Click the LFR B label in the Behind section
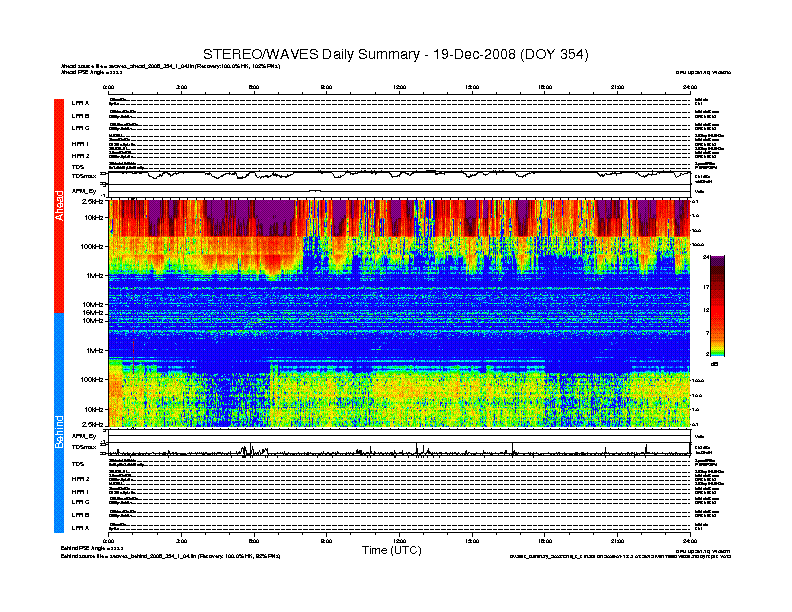792x612 pixels. click(80, 515)
